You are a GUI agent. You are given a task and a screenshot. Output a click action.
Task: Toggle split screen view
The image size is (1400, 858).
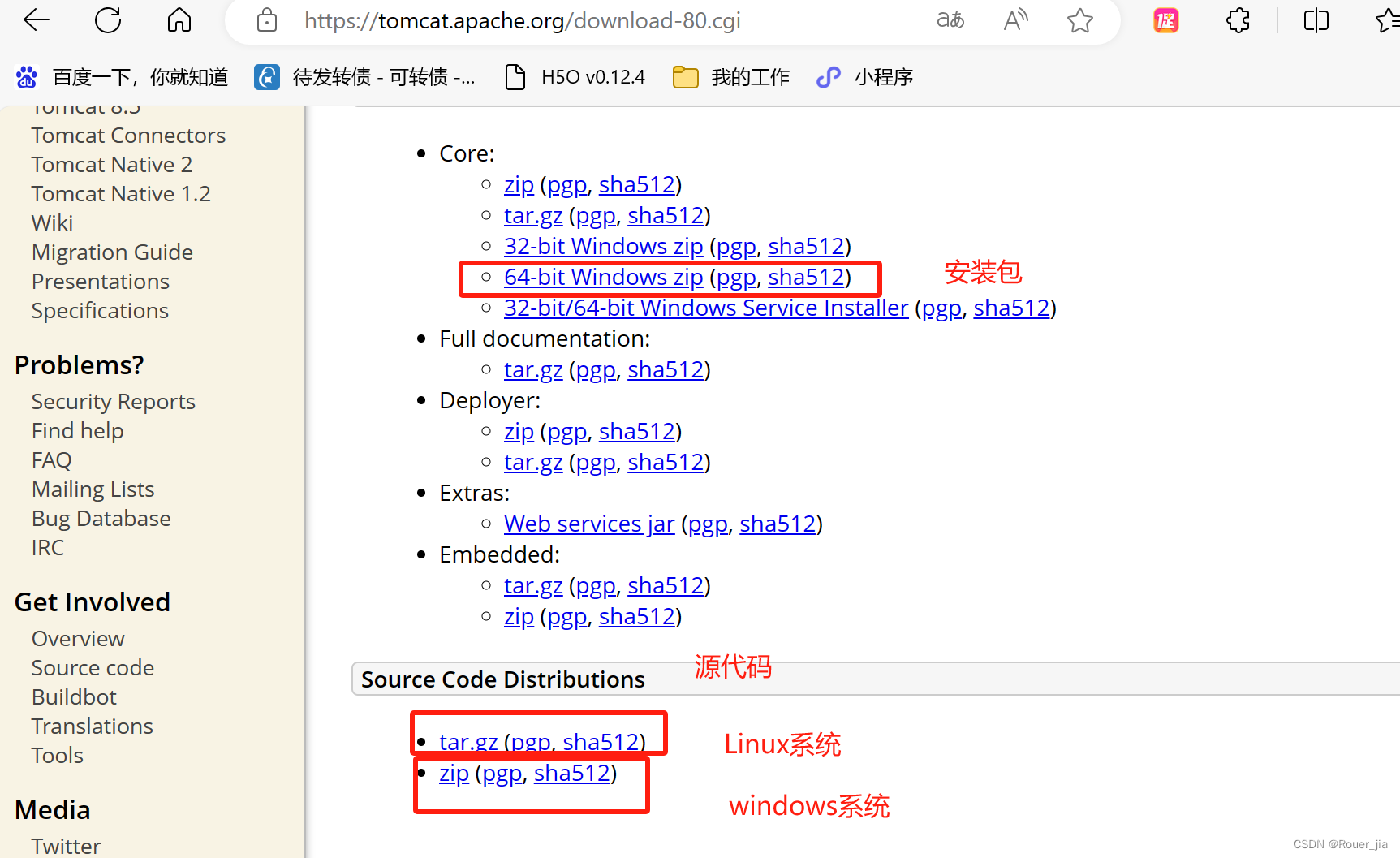pyautogui.click(x=1316, y=20)
